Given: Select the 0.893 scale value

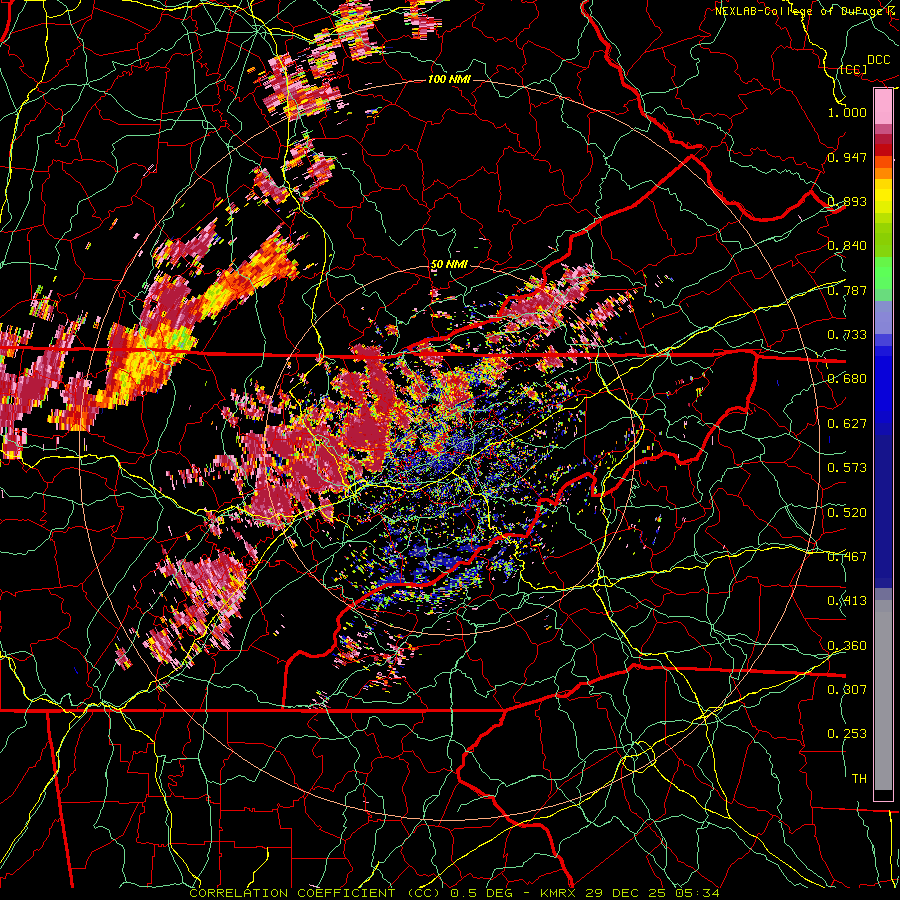Looking at the screenshot, I should click(847, 201).
